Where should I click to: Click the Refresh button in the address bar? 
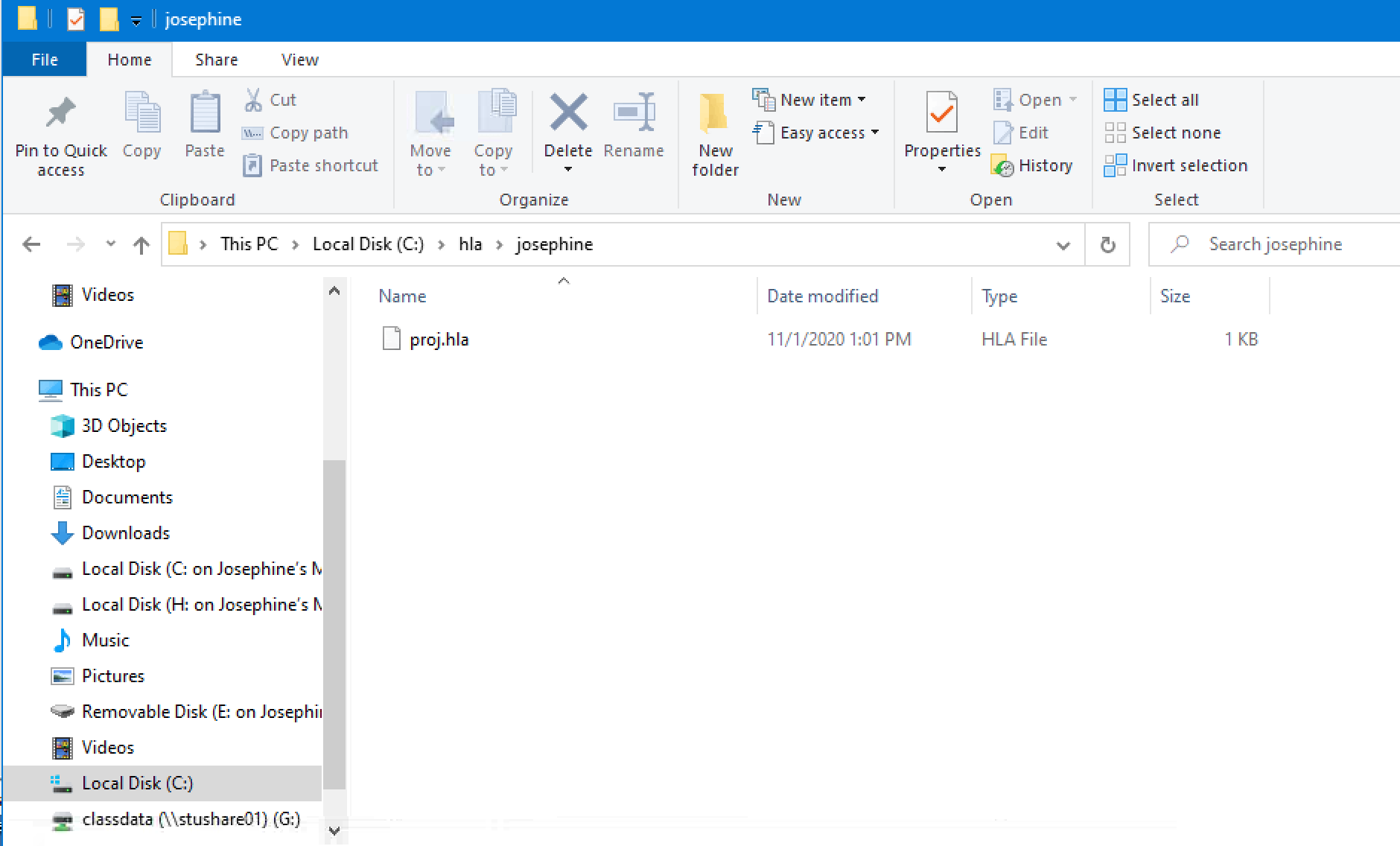coord(1107,244)
